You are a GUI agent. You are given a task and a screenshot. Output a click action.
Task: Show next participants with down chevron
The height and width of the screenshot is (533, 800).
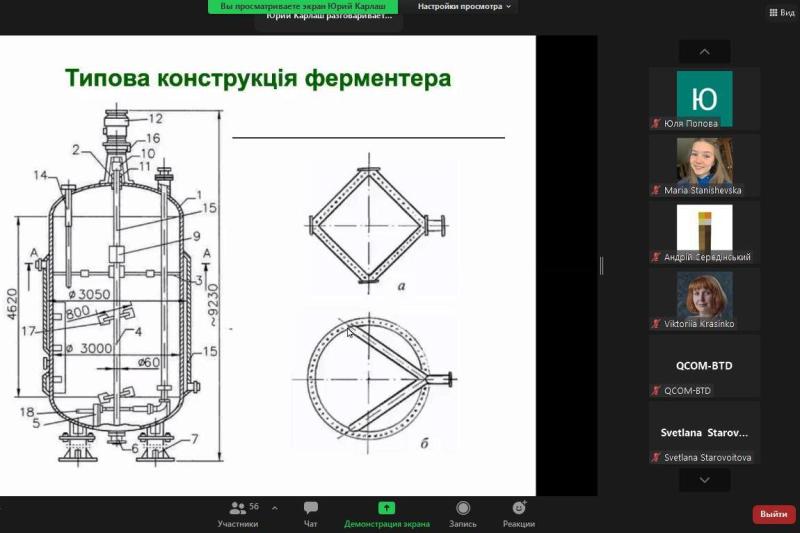coord(705,480)
